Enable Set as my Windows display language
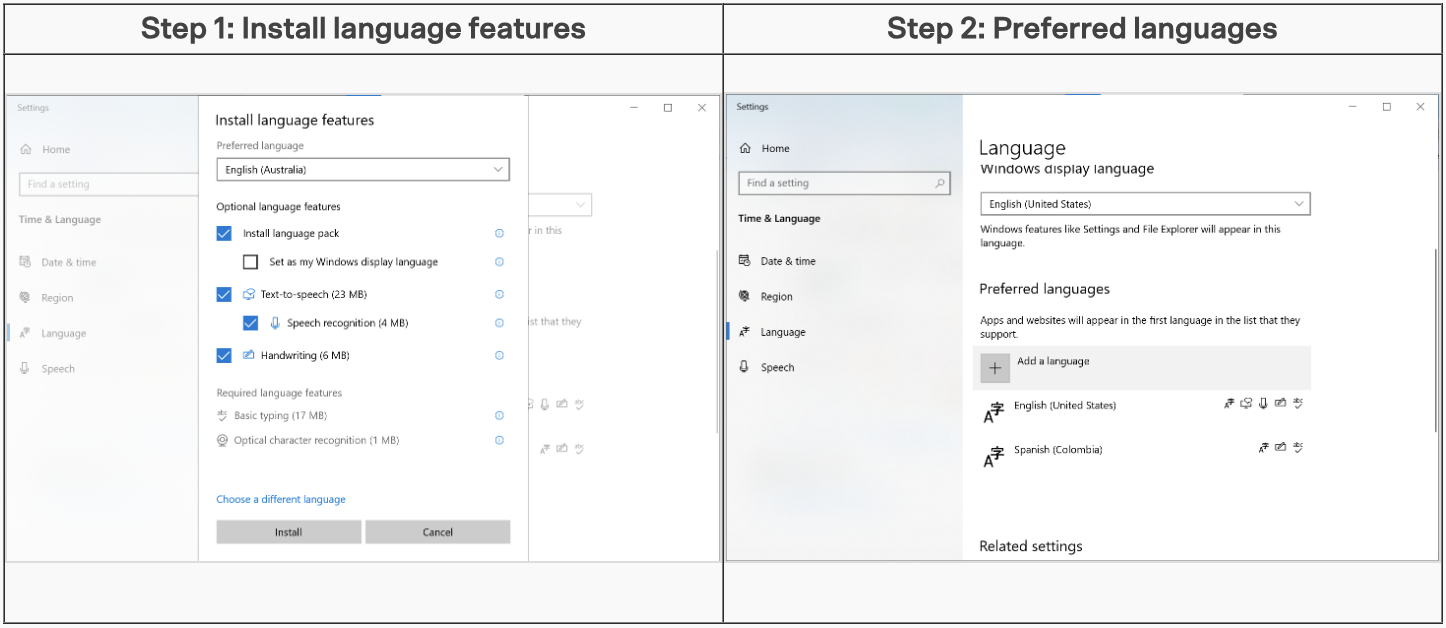Image resolution: width=1446 pixels, height=628 pixels. (x=251, y=262)
